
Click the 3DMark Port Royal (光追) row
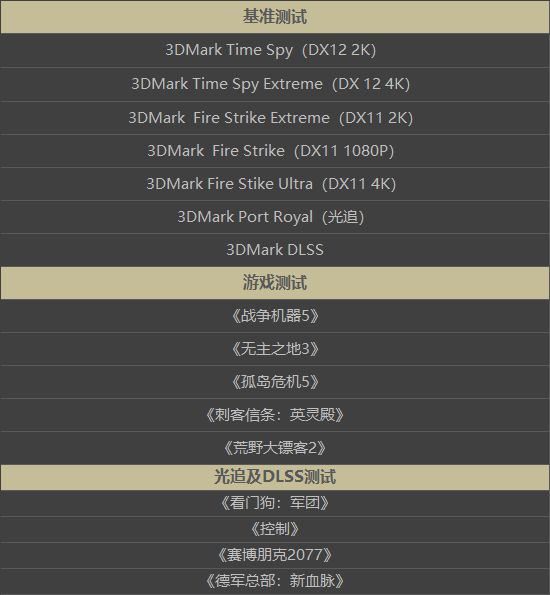pyautogui.click(x=275, y=217)
